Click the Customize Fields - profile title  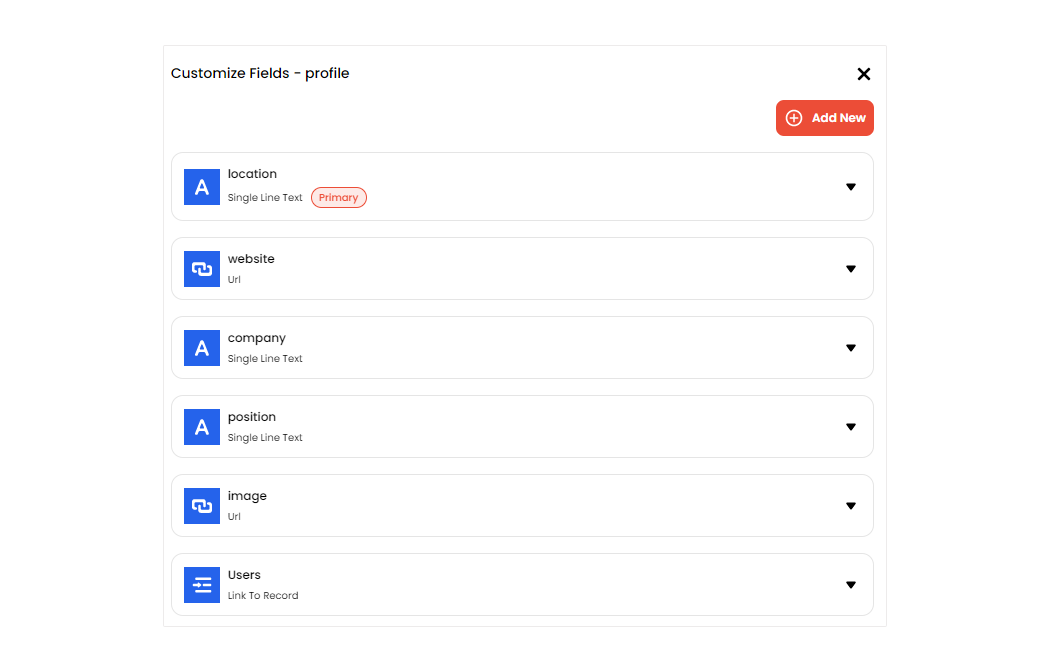pos(260,73)
